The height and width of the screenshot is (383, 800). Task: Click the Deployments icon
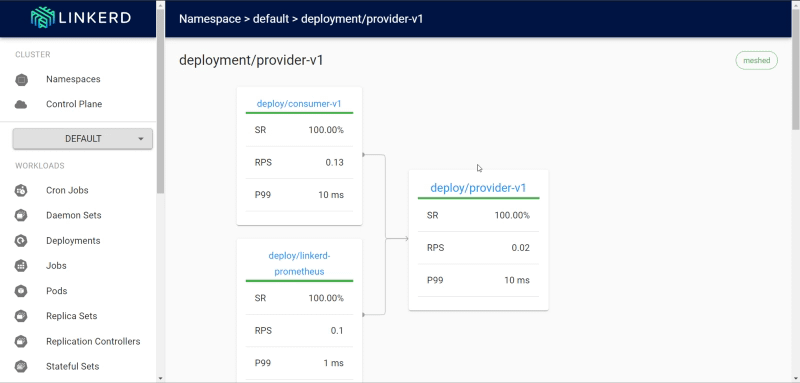click(21, 241)
